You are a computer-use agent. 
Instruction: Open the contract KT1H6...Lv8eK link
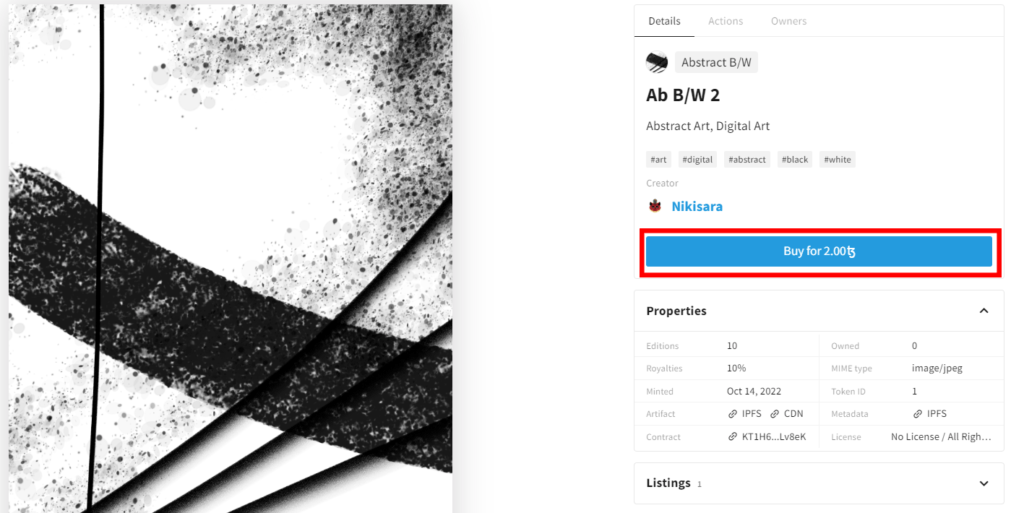point(767,437)
